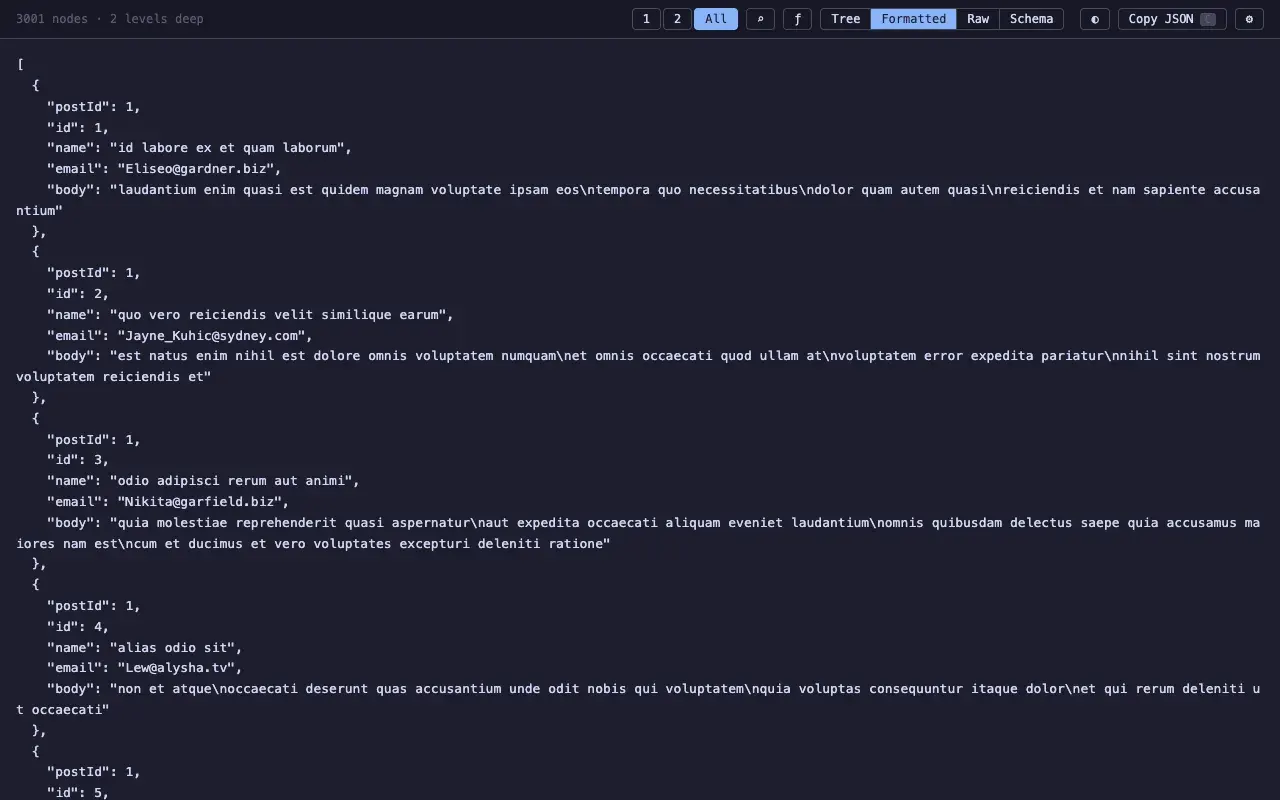Switch to the Tree view tab
1280x800 pixels.
point(846,19)
